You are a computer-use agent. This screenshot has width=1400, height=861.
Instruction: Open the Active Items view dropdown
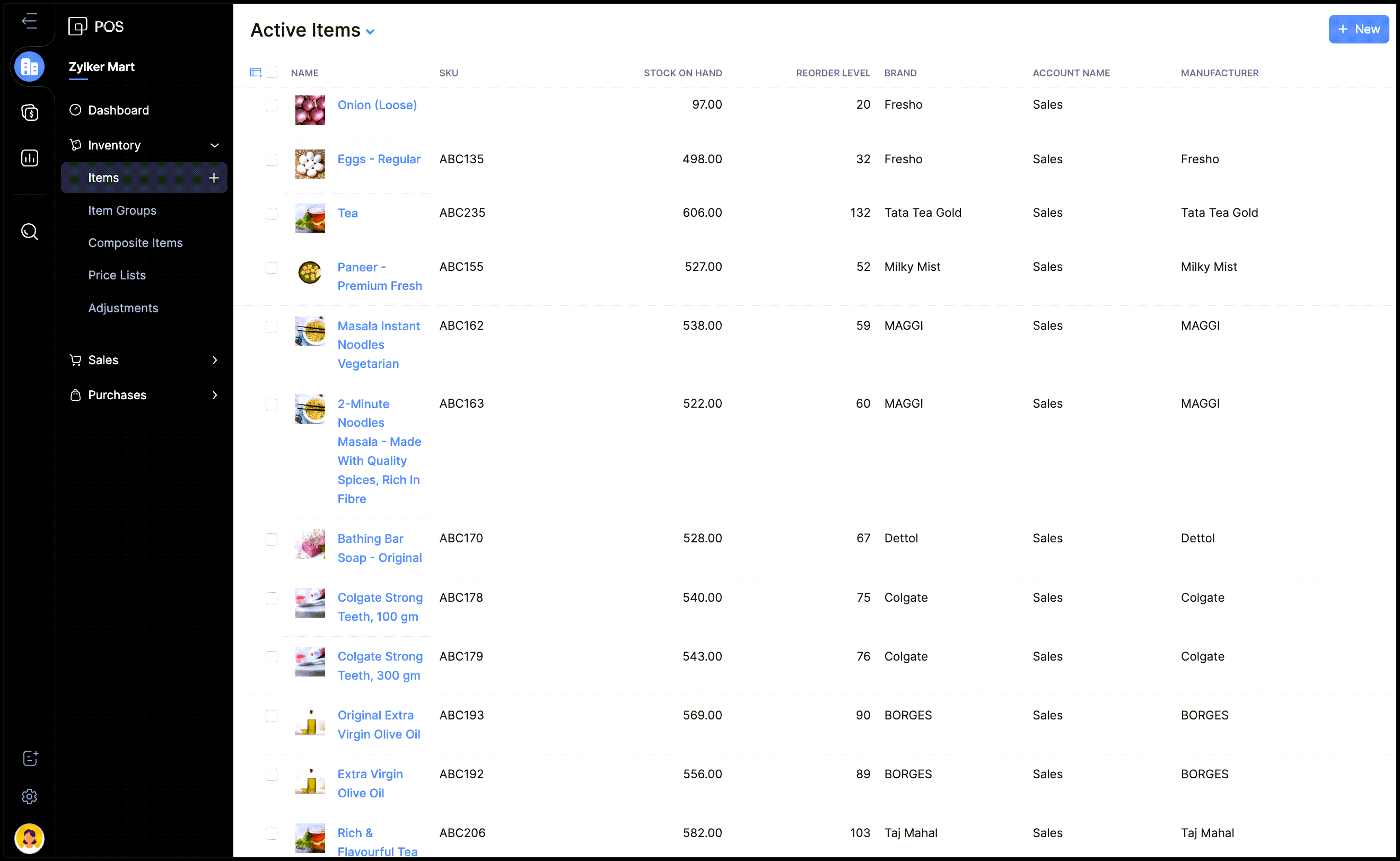tap(370, 32)
